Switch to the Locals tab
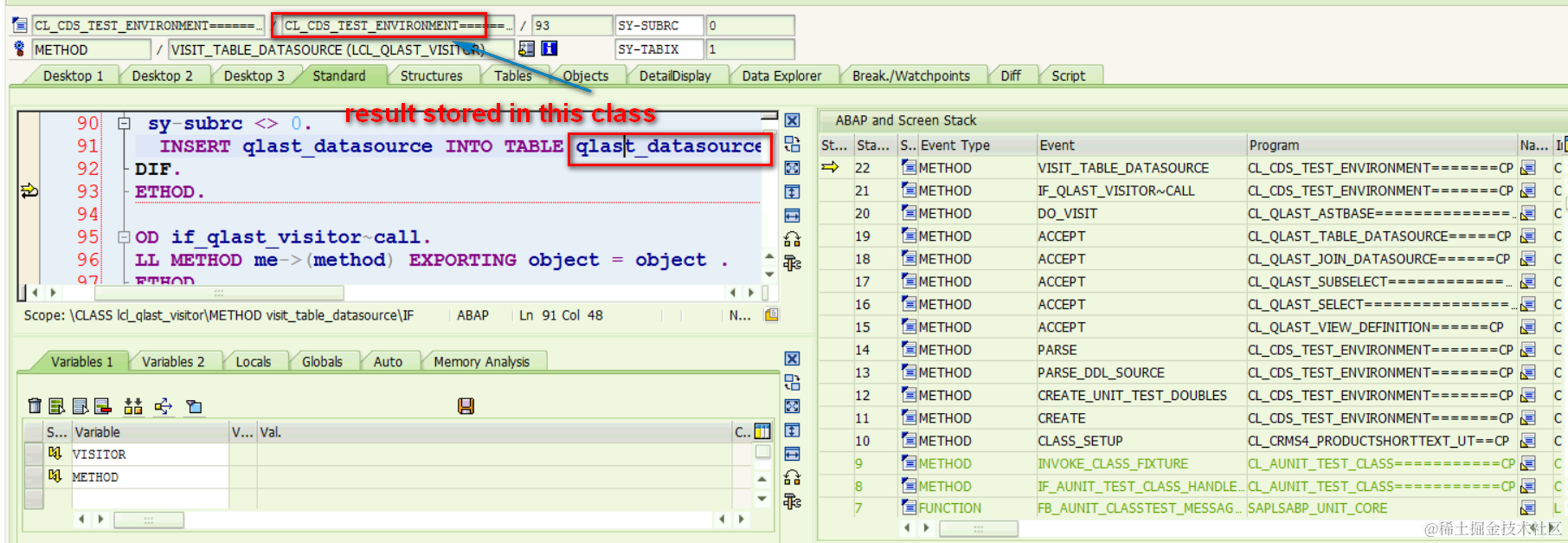This screenshot has width=1568, height=543. [x=253, y=361]
